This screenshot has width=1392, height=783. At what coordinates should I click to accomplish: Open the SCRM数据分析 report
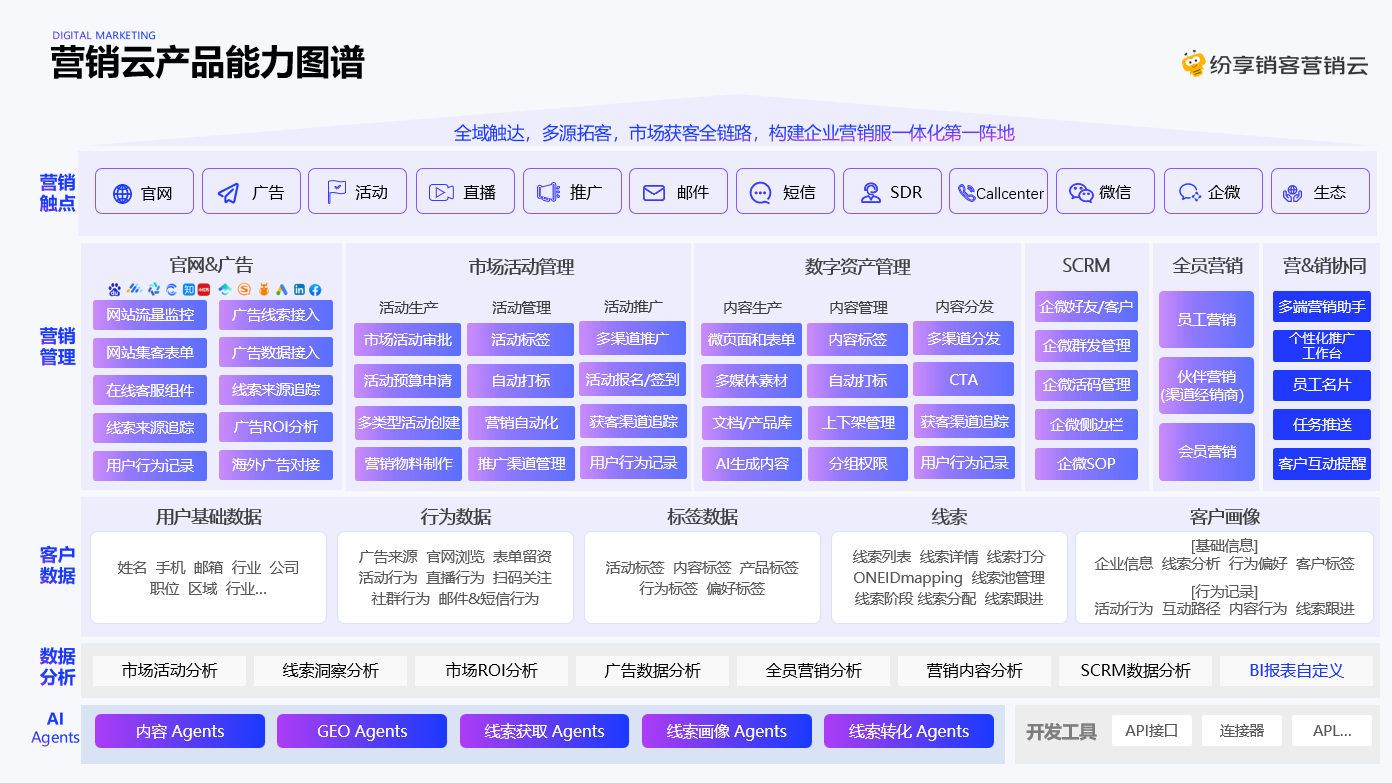coord(1135,670)
